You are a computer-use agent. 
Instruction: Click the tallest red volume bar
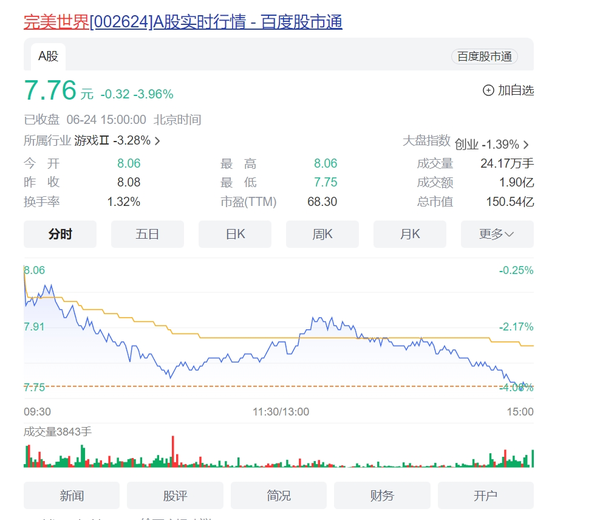(173, 452)
